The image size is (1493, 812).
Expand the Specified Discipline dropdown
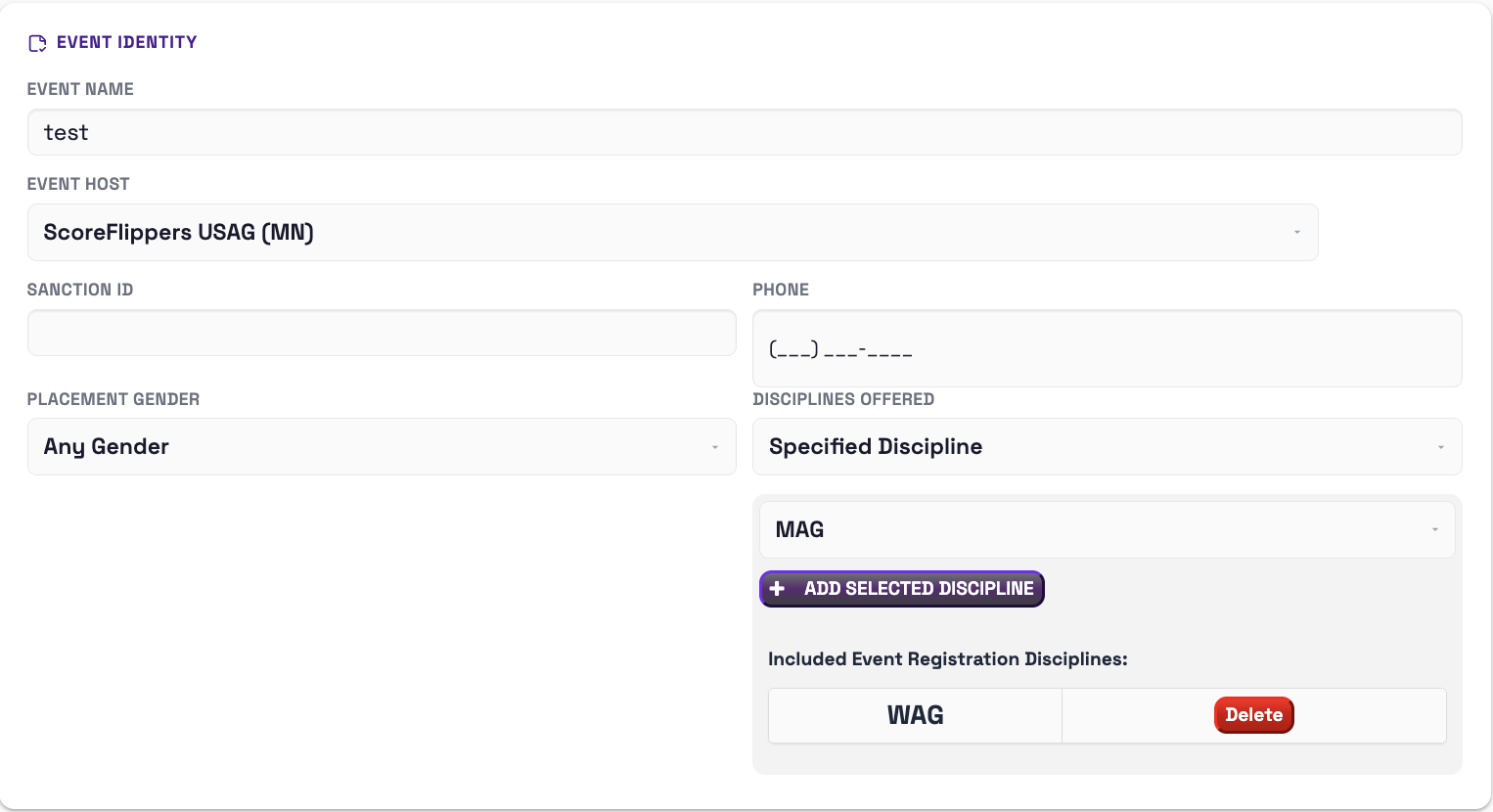(x=1107, y=447)
